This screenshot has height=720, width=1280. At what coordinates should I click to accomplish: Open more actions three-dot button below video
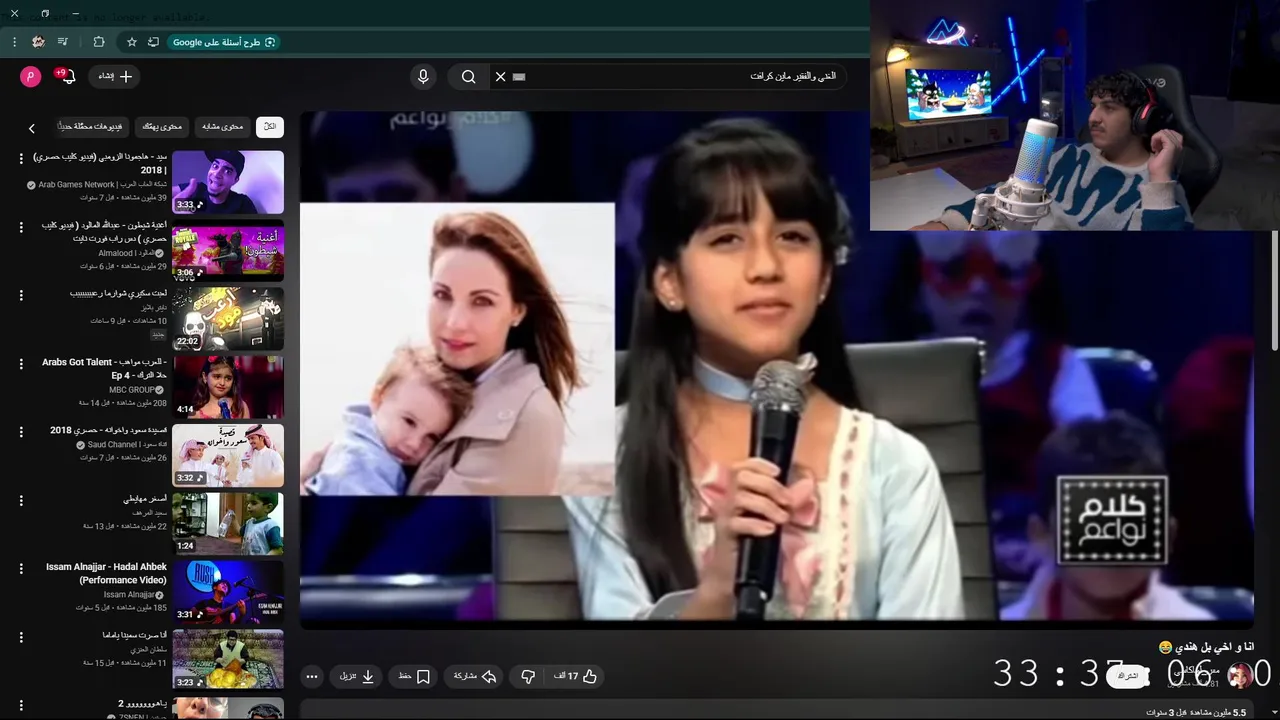312,677
